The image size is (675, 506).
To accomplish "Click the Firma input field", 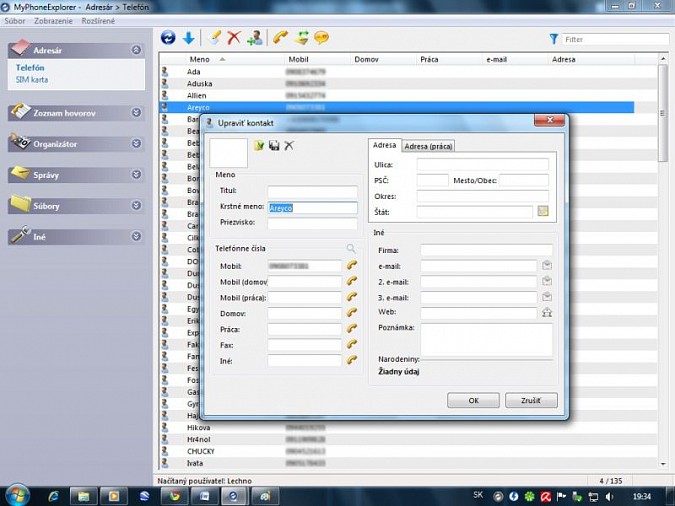I will (486, 250).
